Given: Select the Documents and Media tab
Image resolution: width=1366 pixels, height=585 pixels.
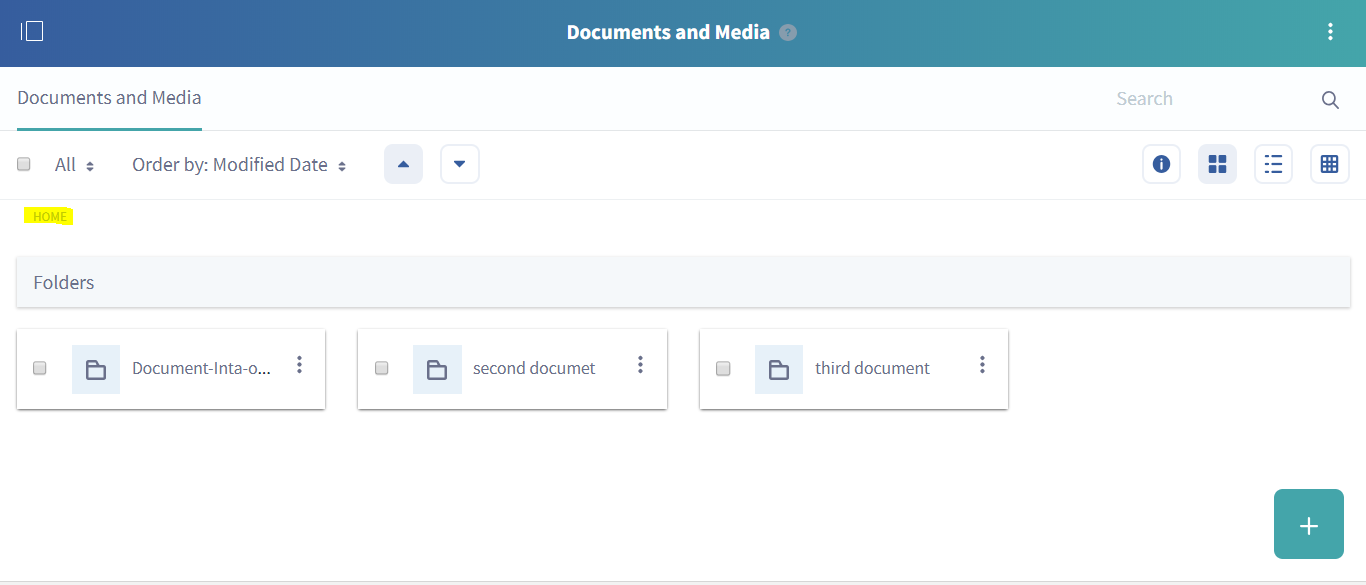Looking at the screenshot, I should (109, 98).
